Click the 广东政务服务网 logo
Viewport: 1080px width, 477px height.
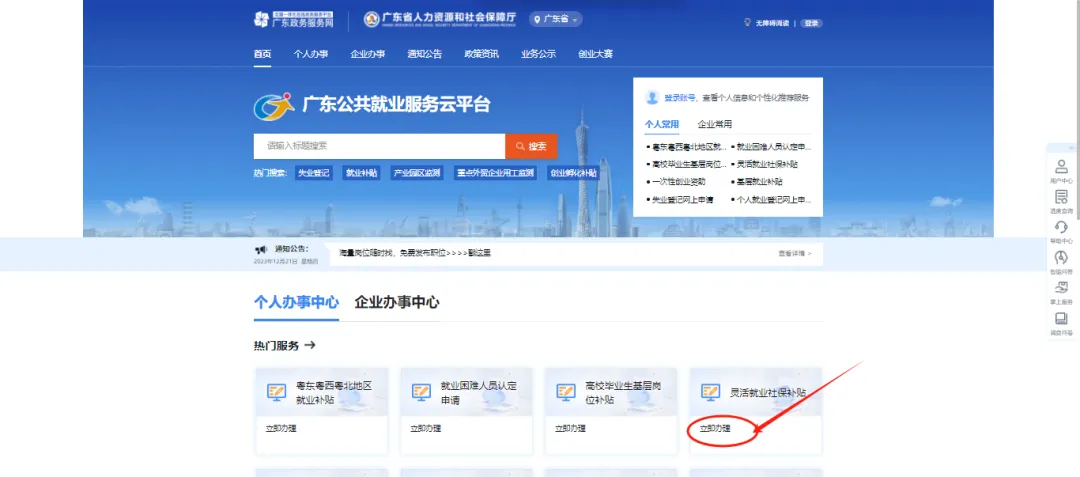tap(290, 19)
